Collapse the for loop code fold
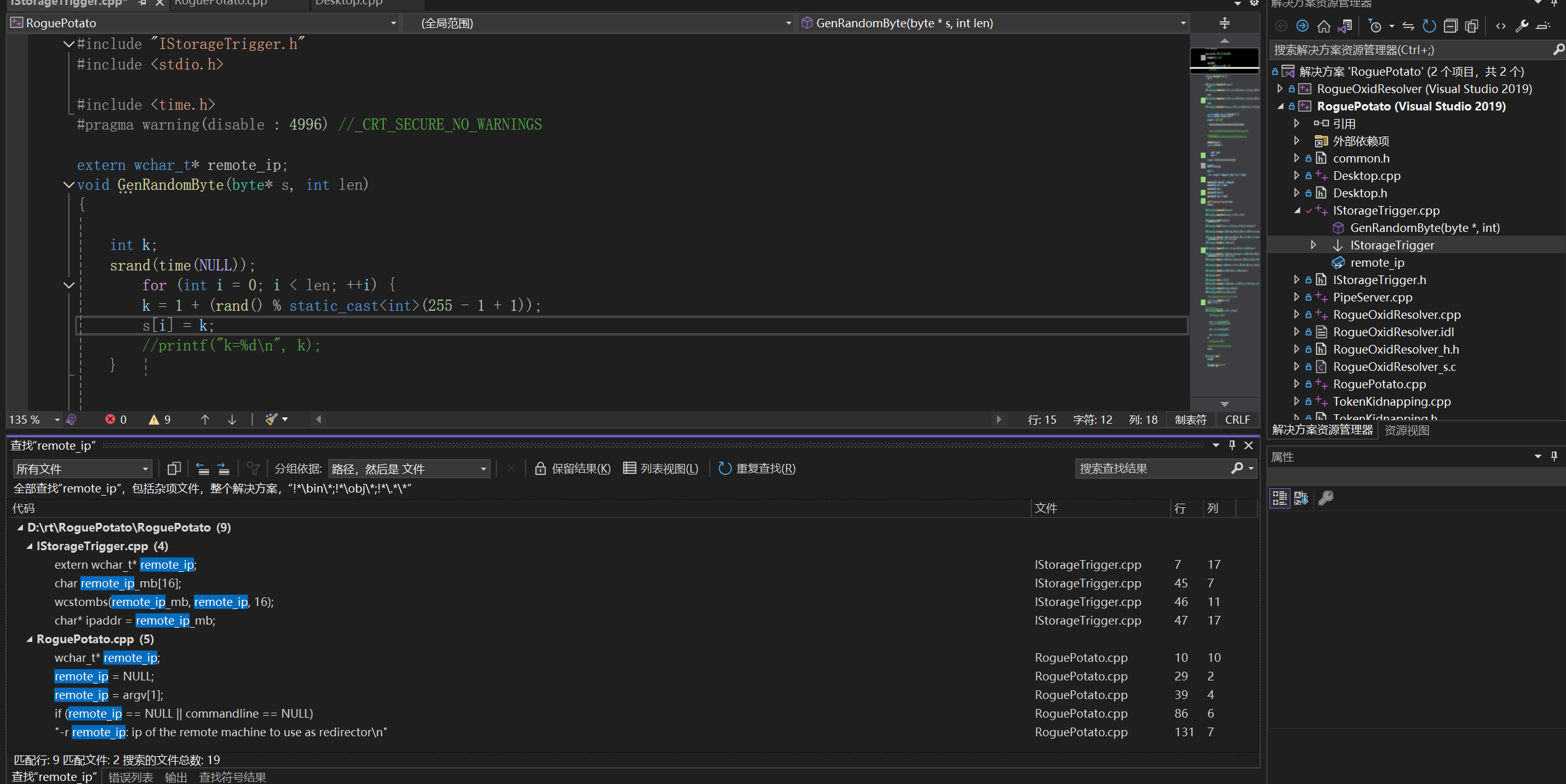The height and width of the screenshot is (784, 1566). [x=69, y=285]
